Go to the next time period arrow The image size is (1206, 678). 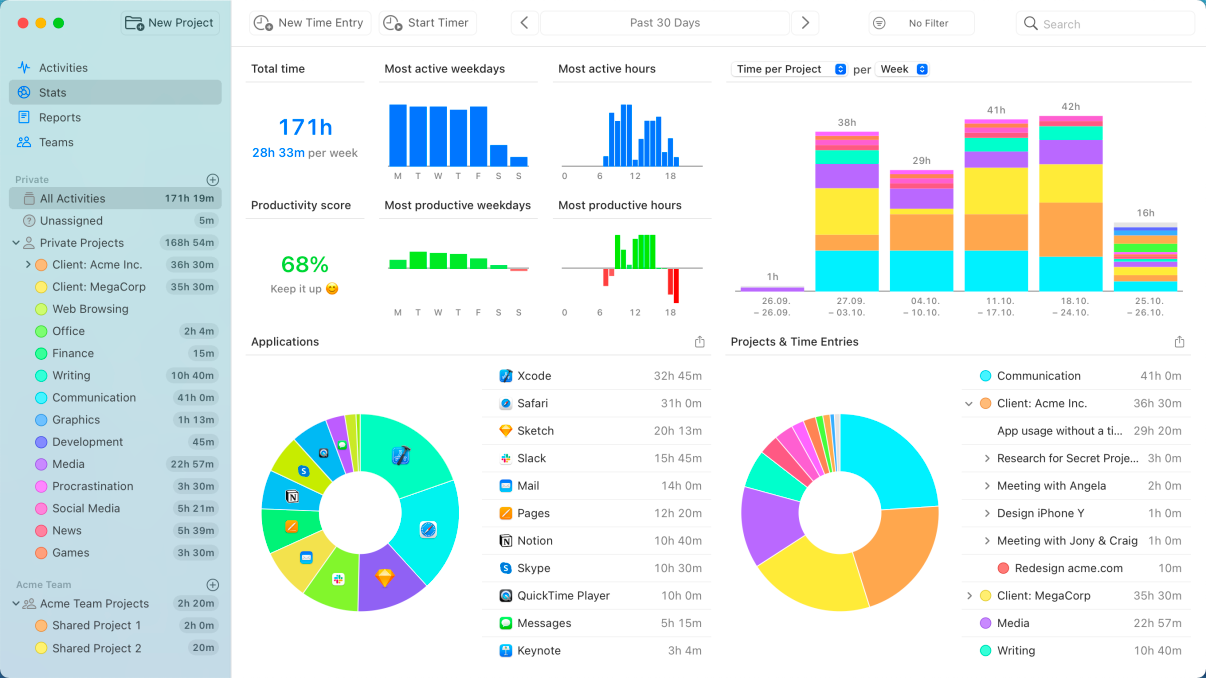[x=804, y=23]
